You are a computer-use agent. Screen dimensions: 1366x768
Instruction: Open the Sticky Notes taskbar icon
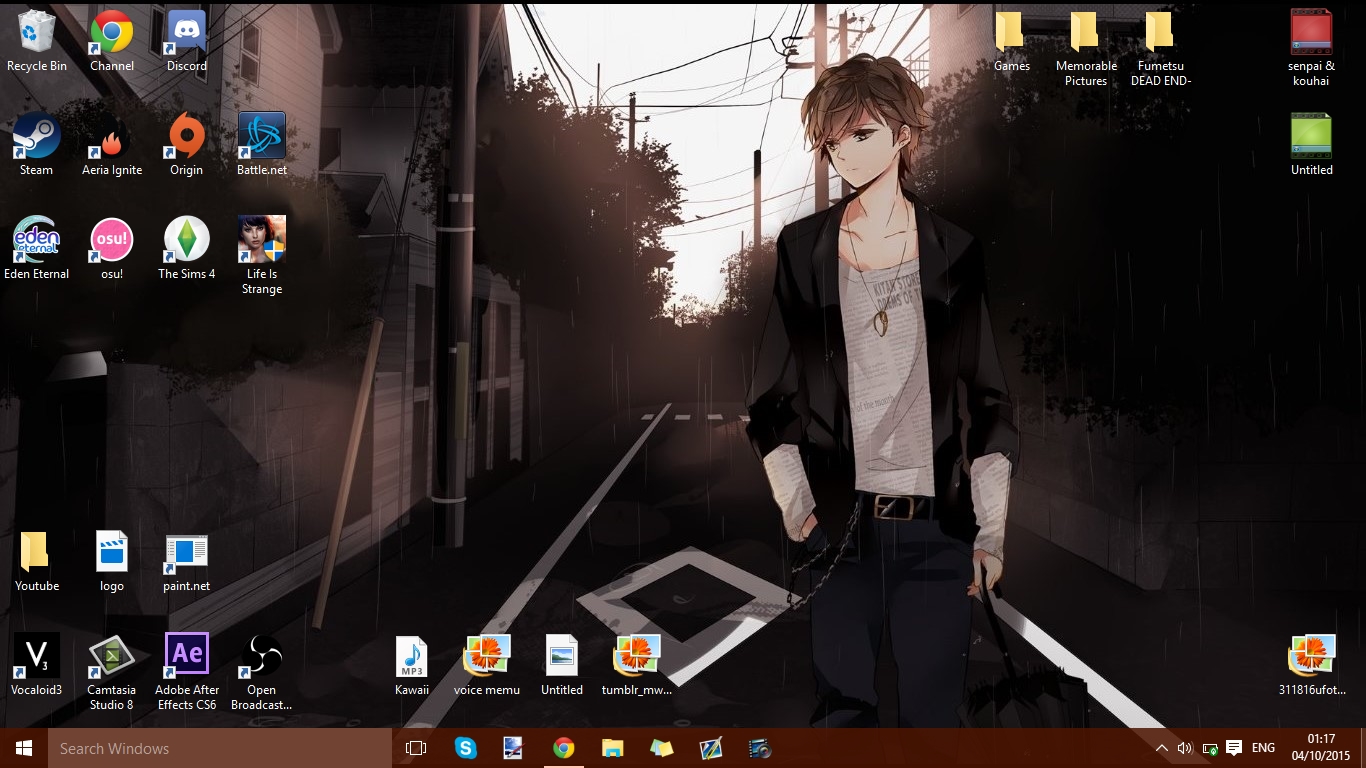coord(661,748)
